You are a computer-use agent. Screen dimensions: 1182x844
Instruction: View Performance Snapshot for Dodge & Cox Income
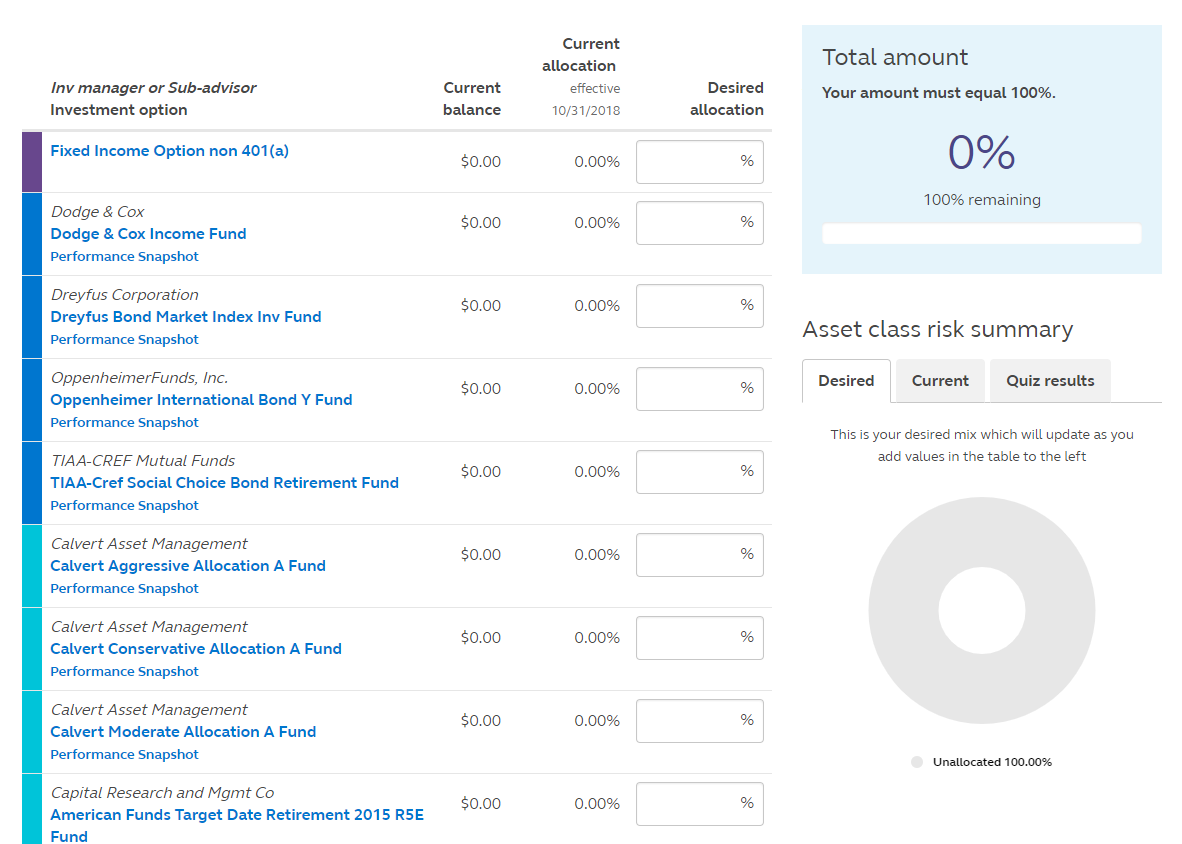[124, 256]
